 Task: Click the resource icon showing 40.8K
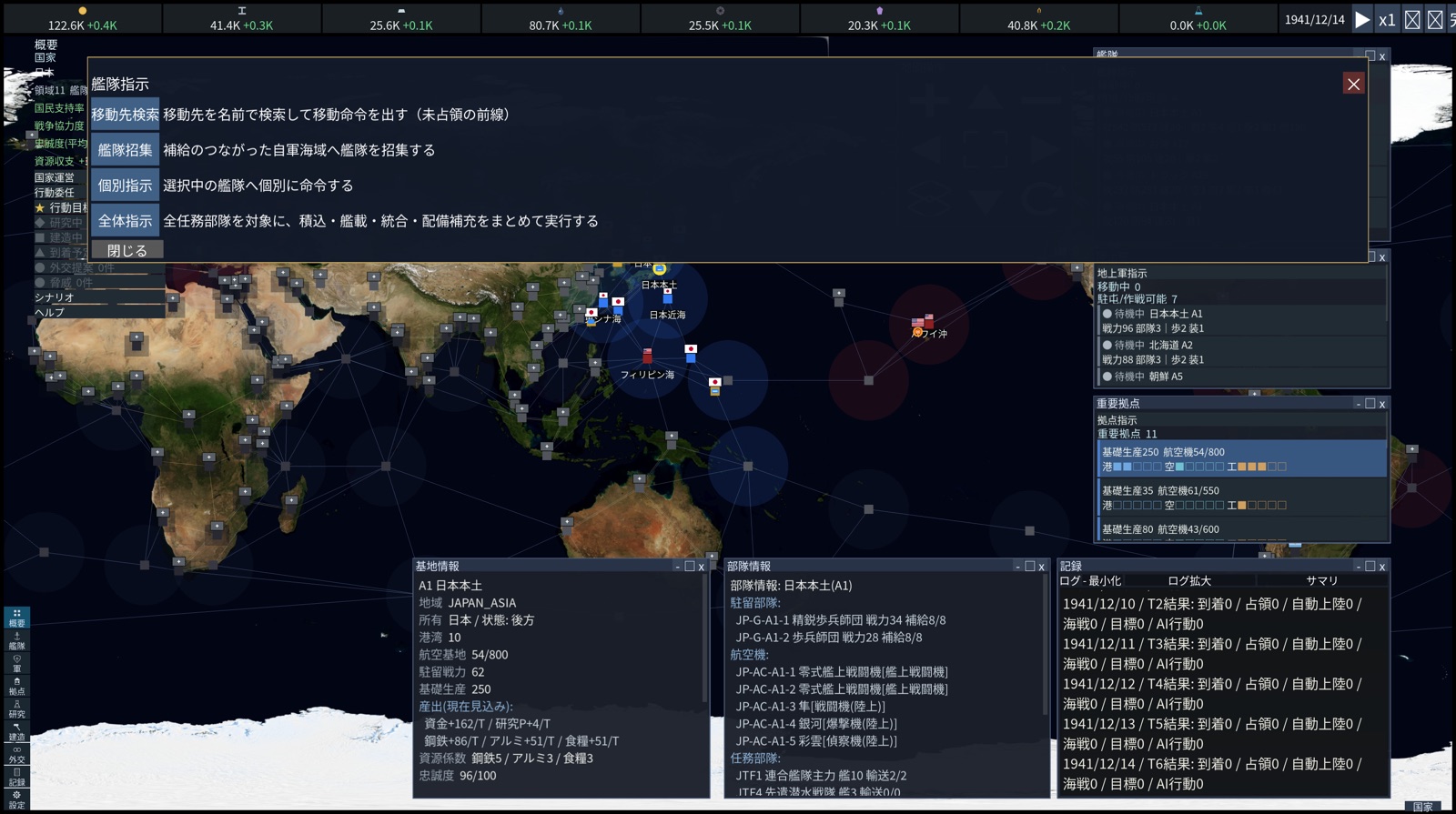click(1038, 11)
